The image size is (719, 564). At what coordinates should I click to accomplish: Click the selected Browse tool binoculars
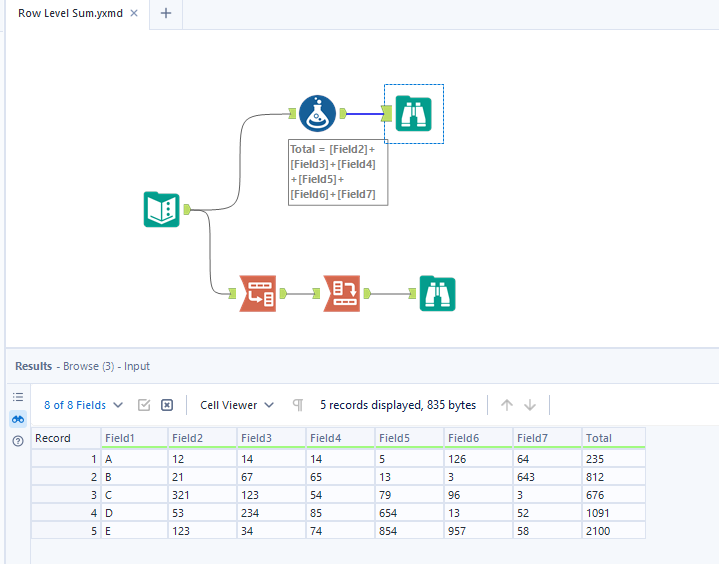414,114
